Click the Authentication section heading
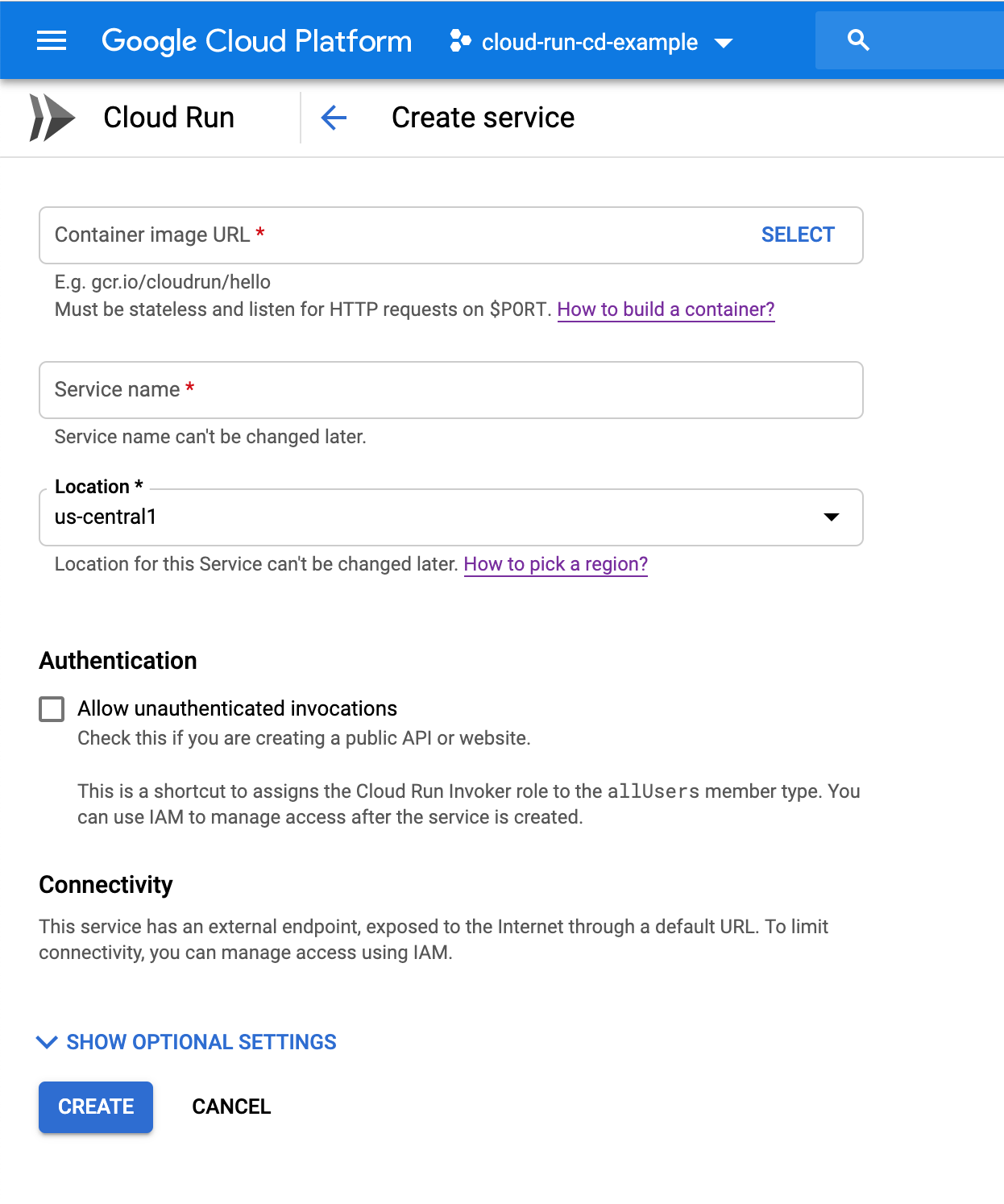 118,661
